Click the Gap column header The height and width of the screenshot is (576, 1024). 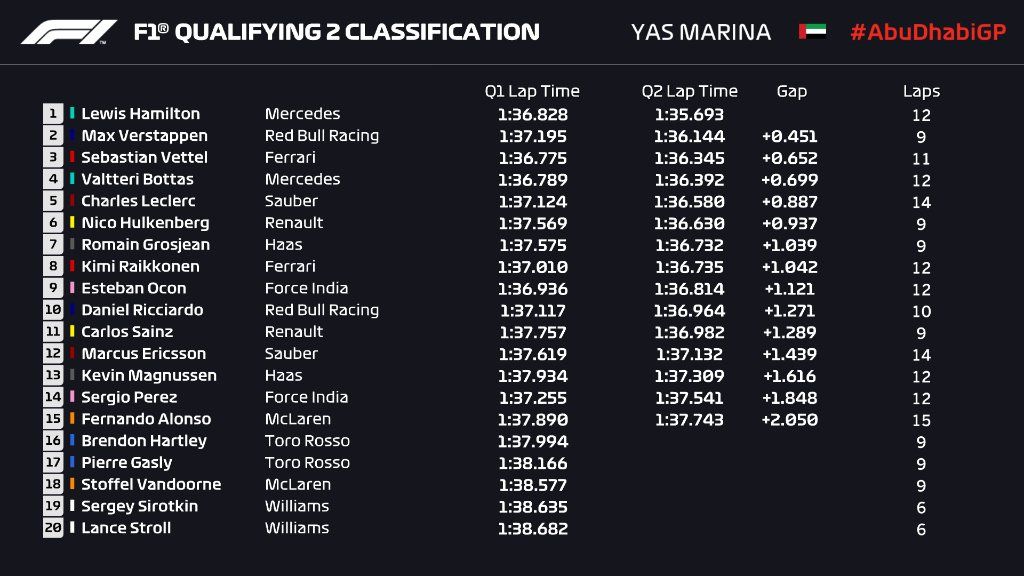click(x=791, y=91)
